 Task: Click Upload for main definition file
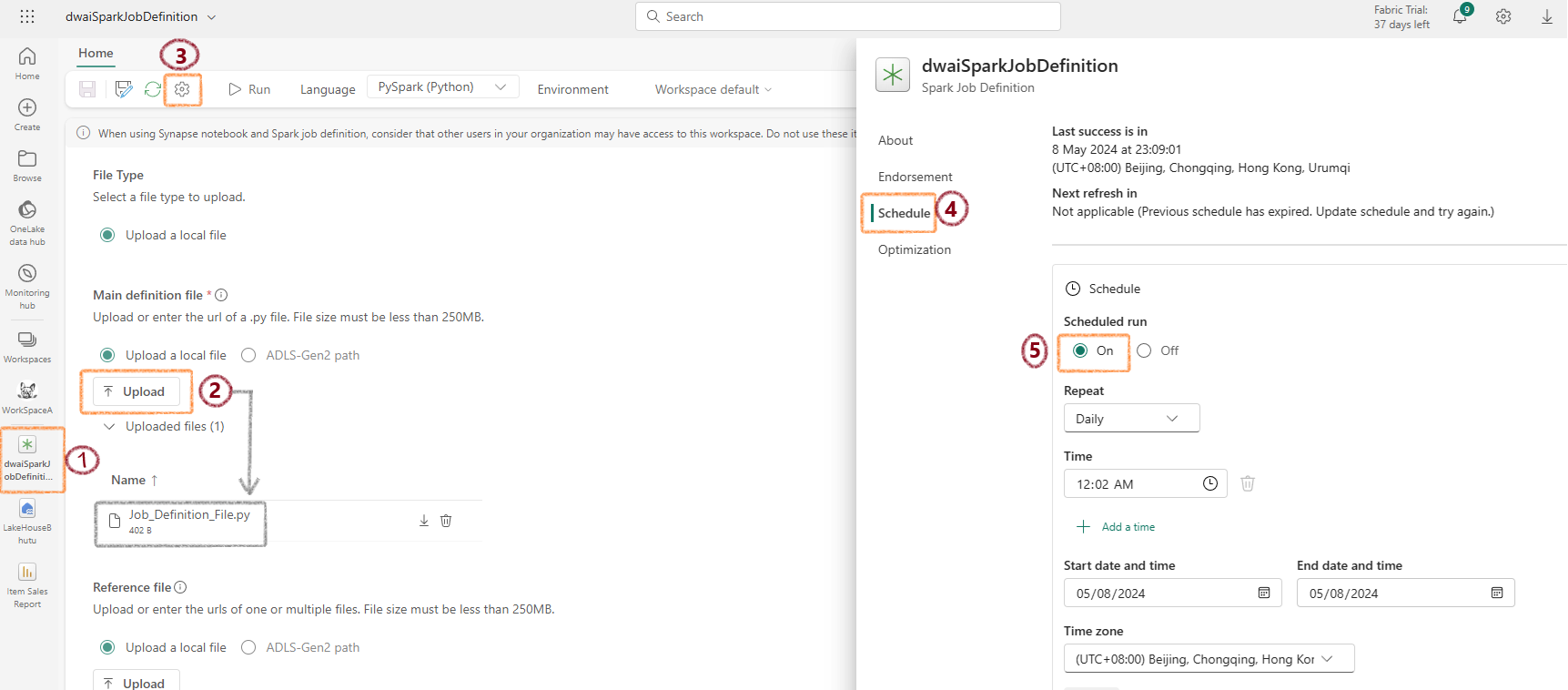(x=136, y=391)
